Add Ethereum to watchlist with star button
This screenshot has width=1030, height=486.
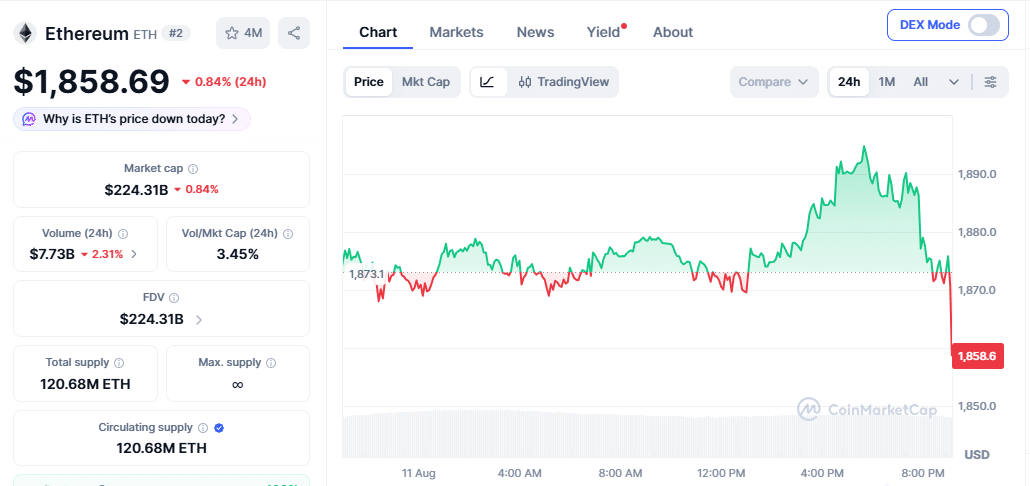click(x=243, y=33)
